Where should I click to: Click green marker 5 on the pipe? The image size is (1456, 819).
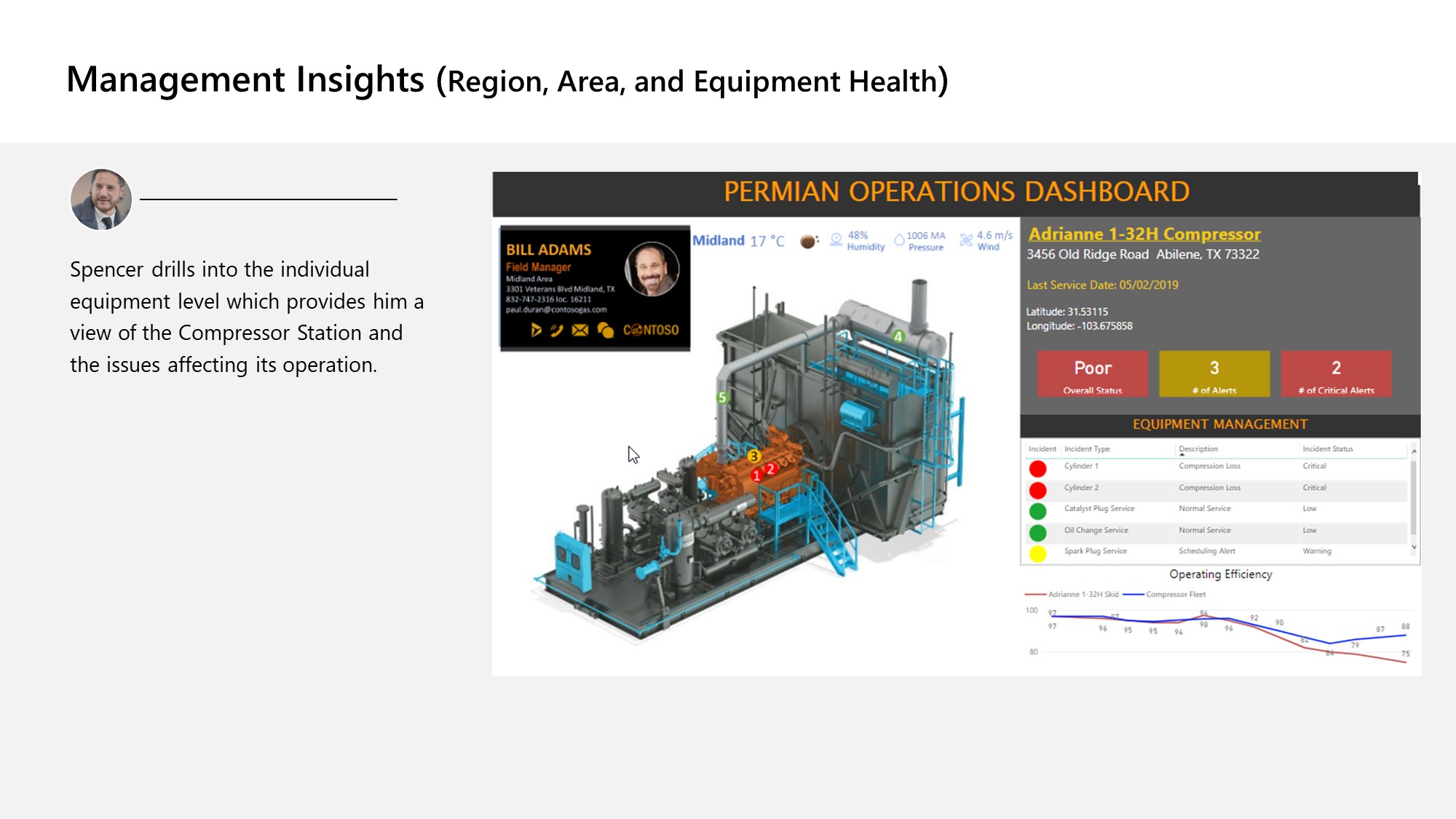(722, 397)
